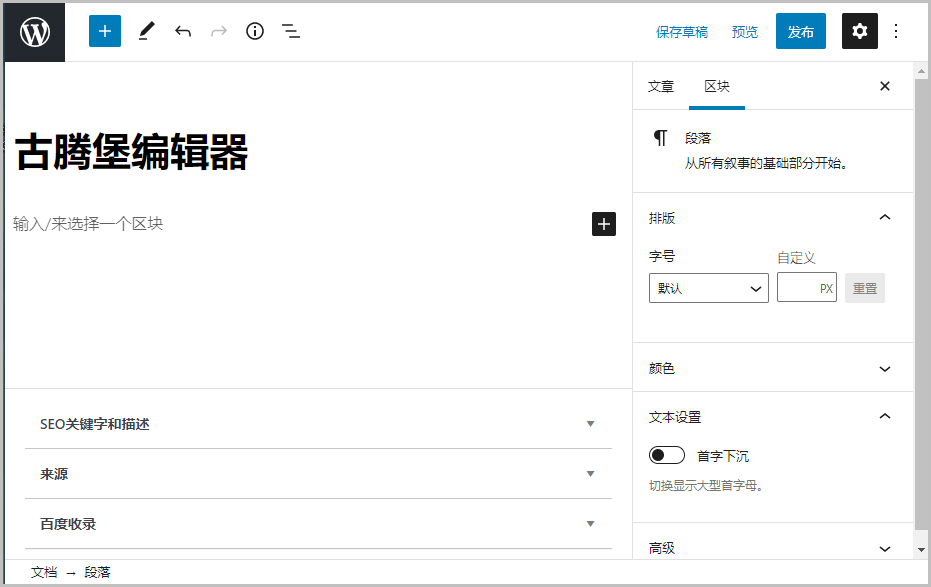The image size is (931, 587).
Task: Click the post title 古腾堡编辑器
Action: click(x=131, y=152)
